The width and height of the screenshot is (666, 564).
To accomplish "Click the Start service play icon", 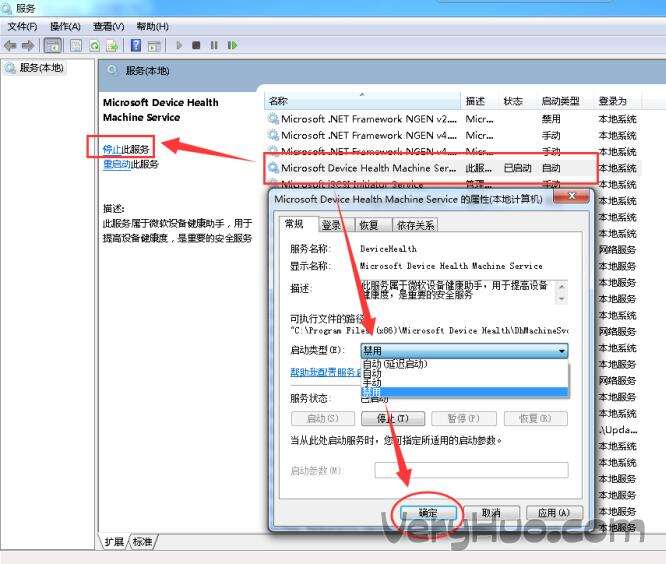I will pyautogui.click(x=179, y=45).
